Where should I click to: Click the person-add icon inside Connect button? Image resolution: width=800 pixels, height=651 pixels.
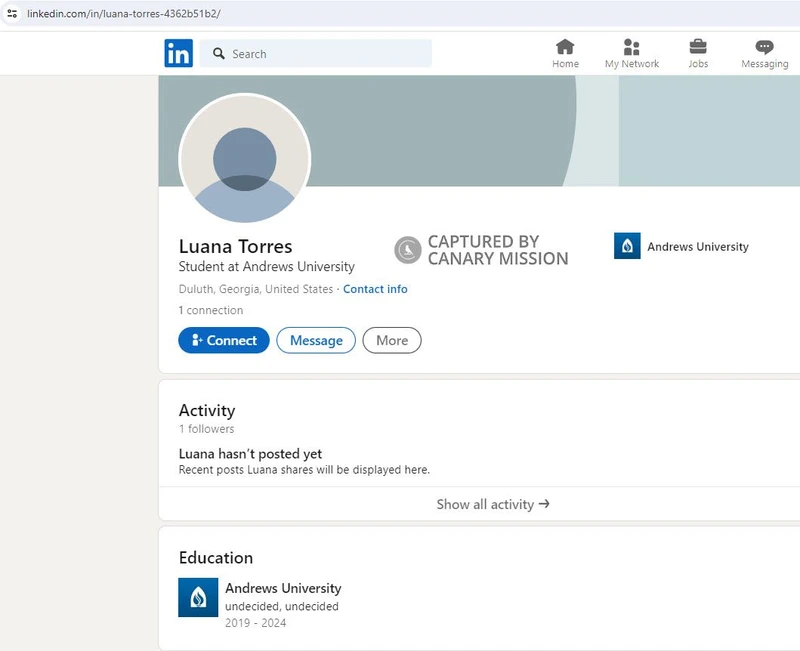[x=197, y=340]
